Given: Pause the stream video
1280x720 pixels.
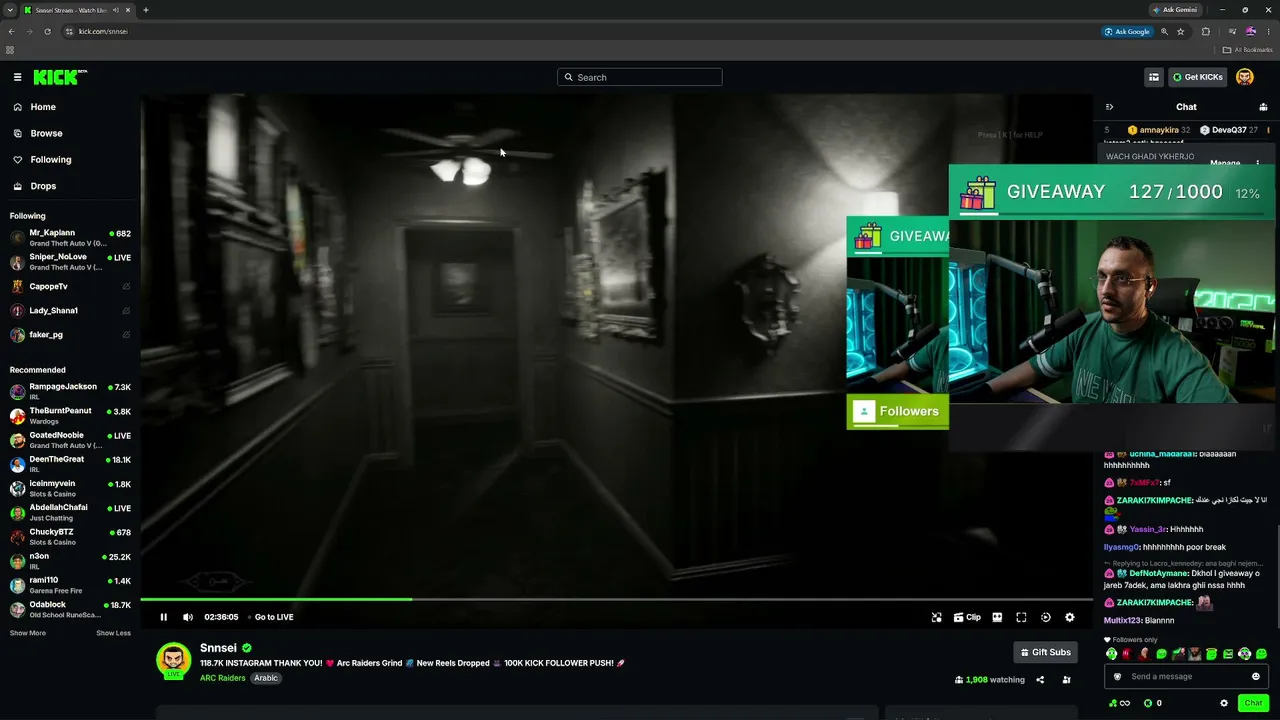Looking at the screenshot, I should tap(164, 617).
